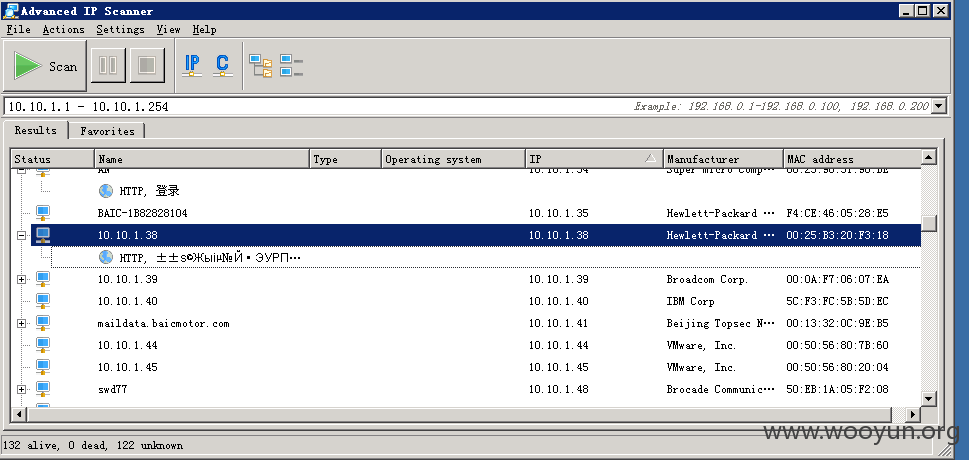Open the Settings menu
969x460 pixels.
click(x=121, y=29)
